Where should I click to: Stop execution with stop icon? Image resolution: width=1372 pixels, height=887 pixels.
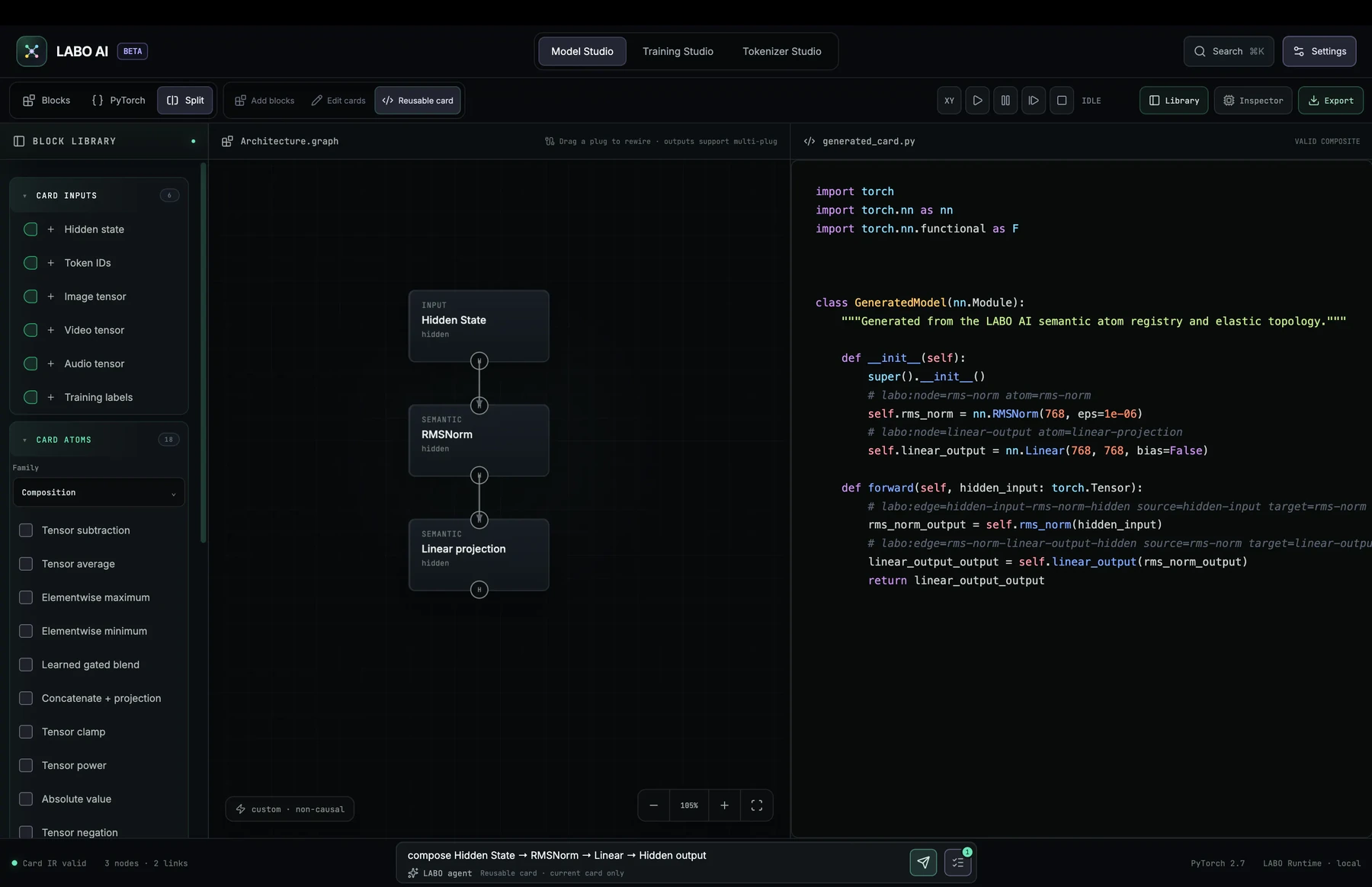coord(1062,101)
